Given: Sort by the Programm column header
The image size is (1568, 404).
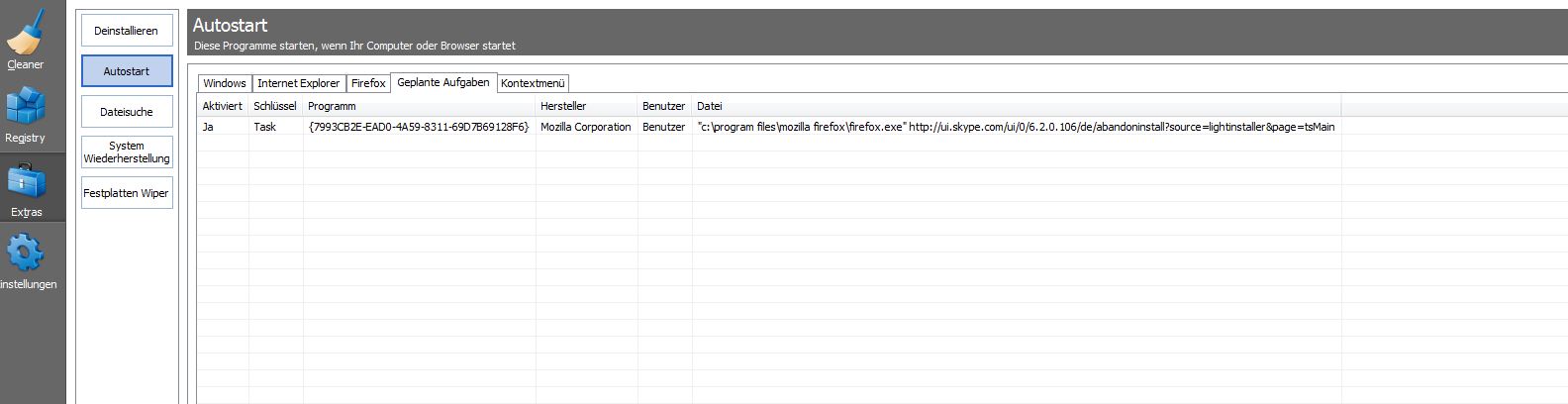Looking at the screenshot, I should coord(418,106).
